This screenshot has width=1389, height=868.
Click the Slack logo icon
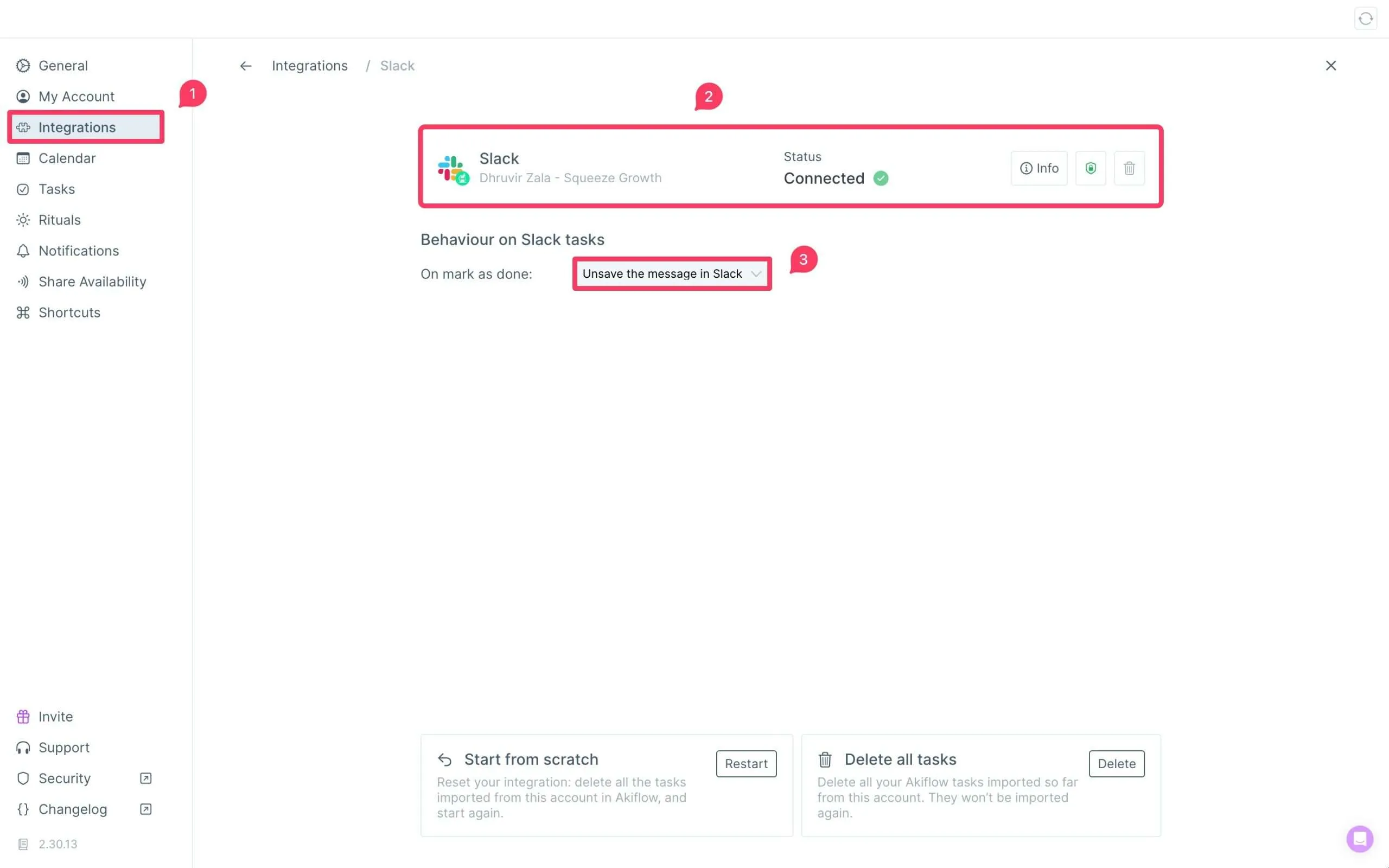click(x=453, y=169)
